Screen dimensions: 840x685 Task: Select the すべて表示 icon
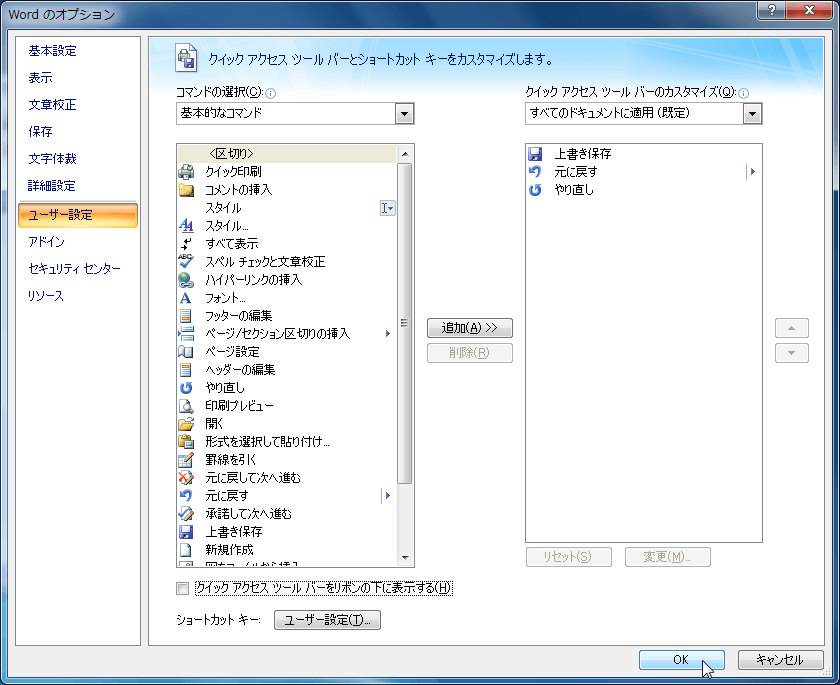coord(186,244)
